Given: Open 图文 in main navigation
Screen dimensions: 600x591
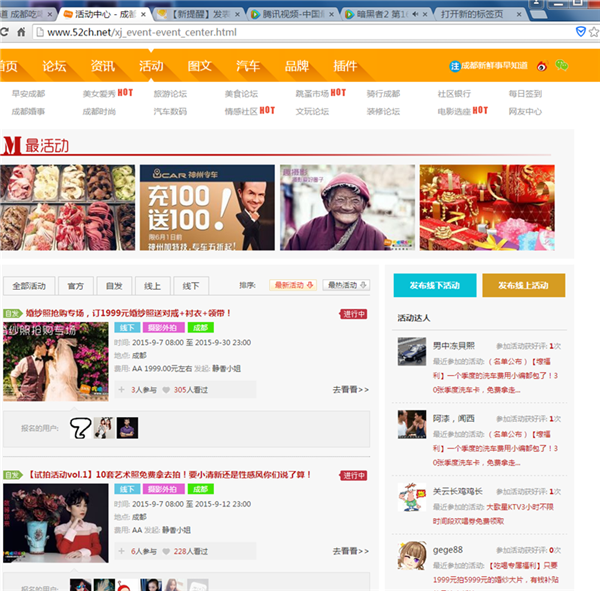Looking at the screenshot, I should [x=199, y=66].
